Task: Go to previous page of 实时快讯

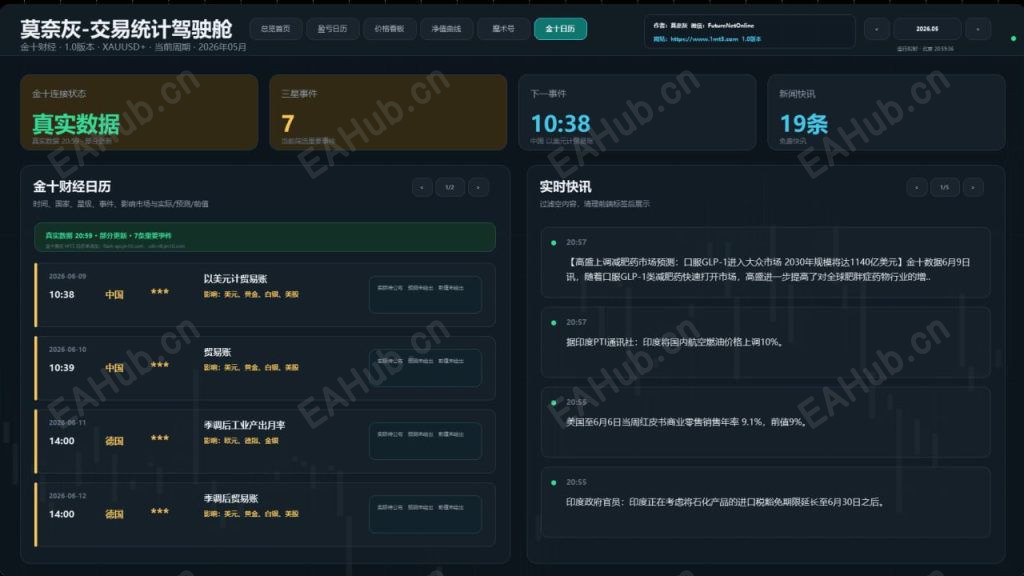Action: coord(916,187)
